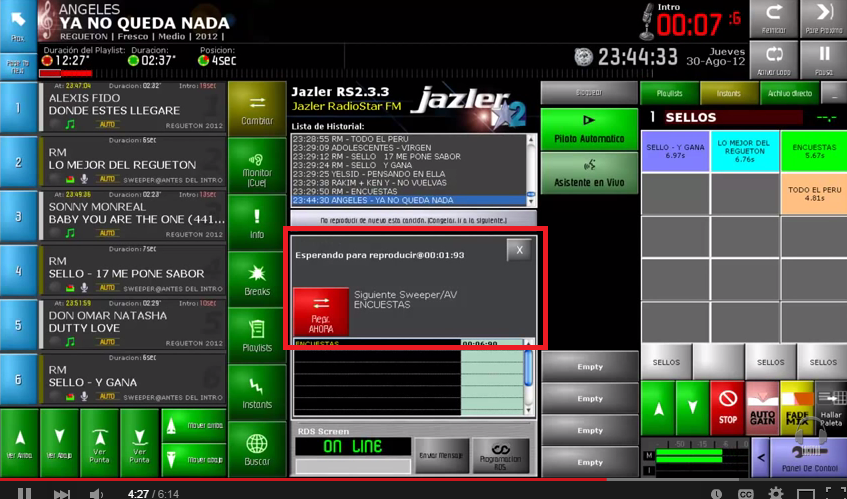Click the palette down arrow green button

tap(693, 408)
